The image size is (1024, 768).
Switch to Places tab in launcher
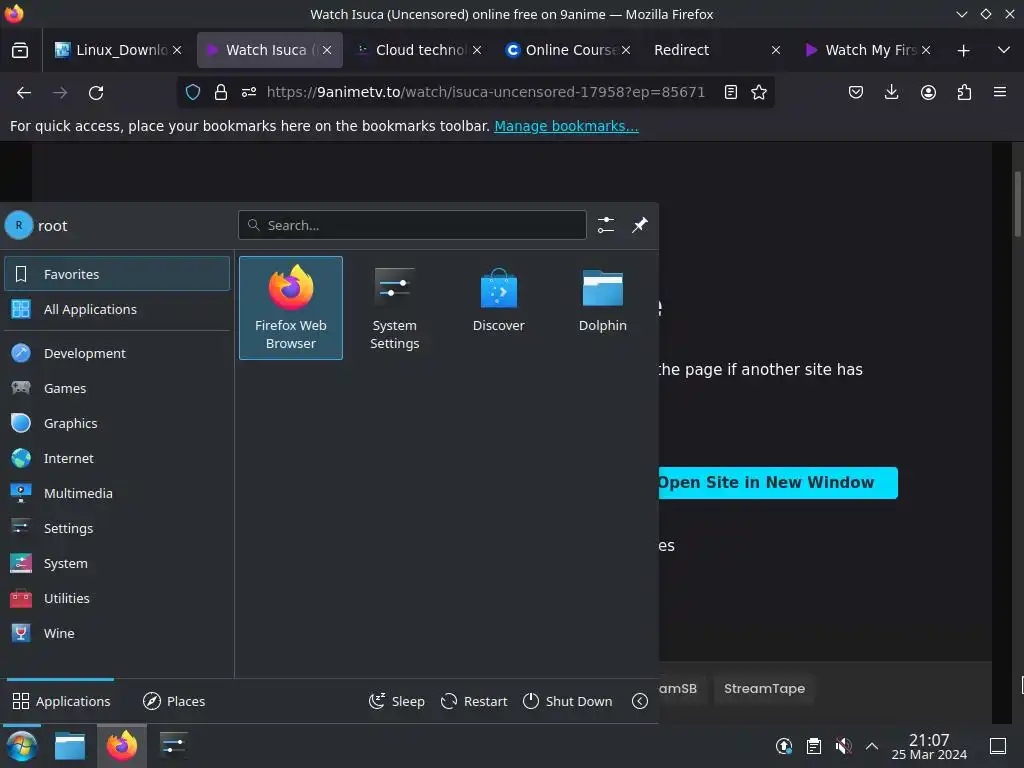click(x=174, y=701)
